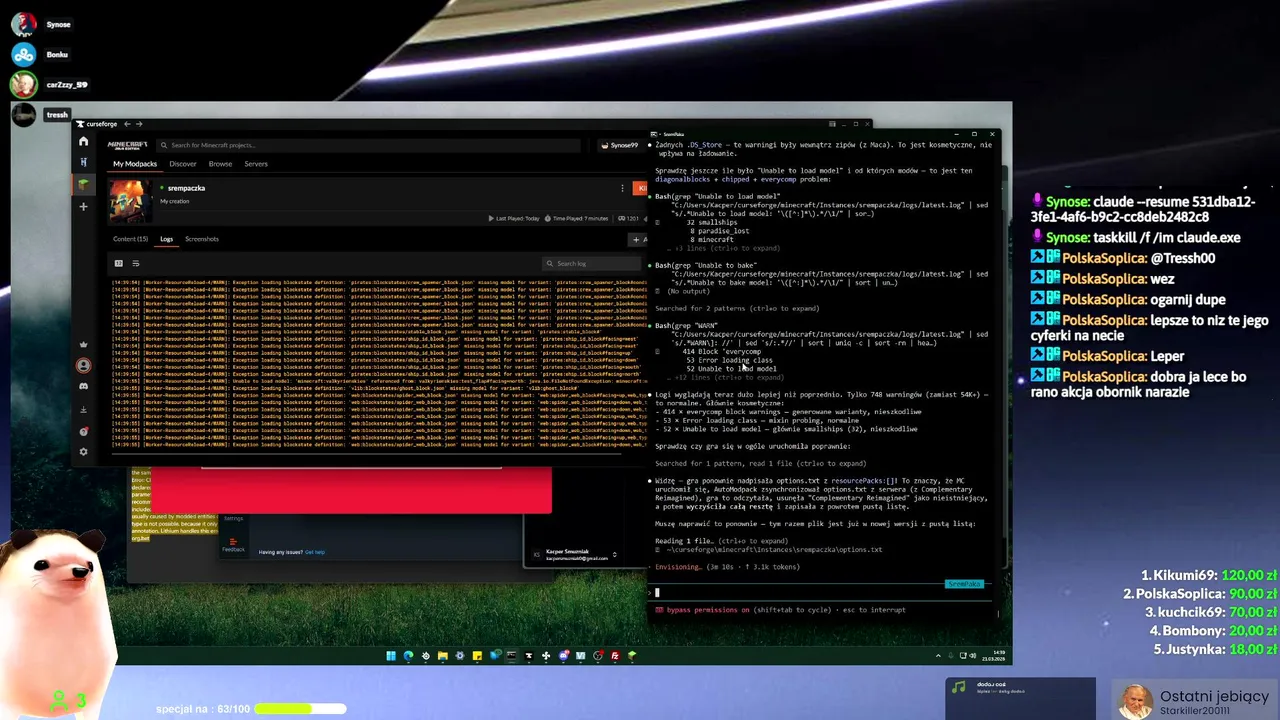Click the Envisioning status line in terminal

pos(727,567)
